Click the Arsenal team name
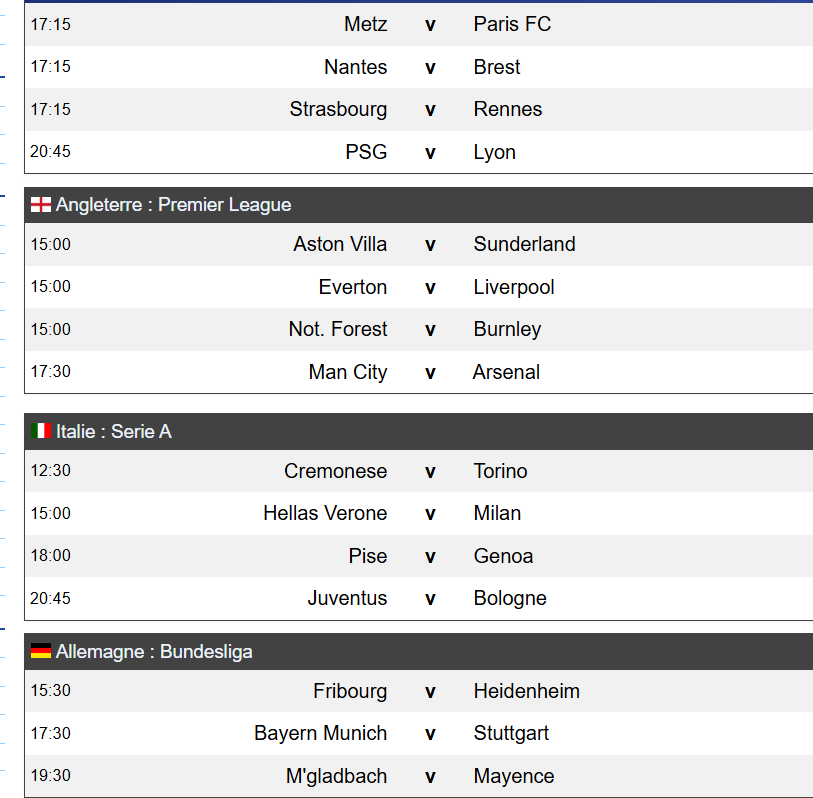 (x=506, y=372)
